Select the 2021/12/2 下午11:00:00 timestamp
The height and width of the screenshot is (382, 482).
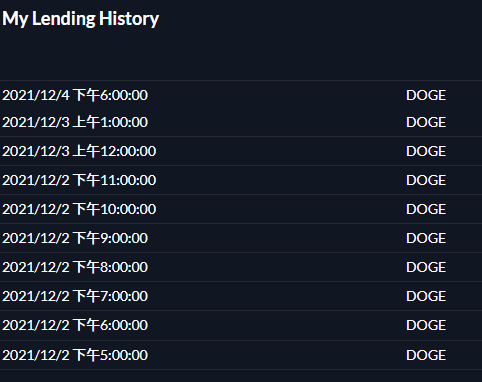coord(79,180)
